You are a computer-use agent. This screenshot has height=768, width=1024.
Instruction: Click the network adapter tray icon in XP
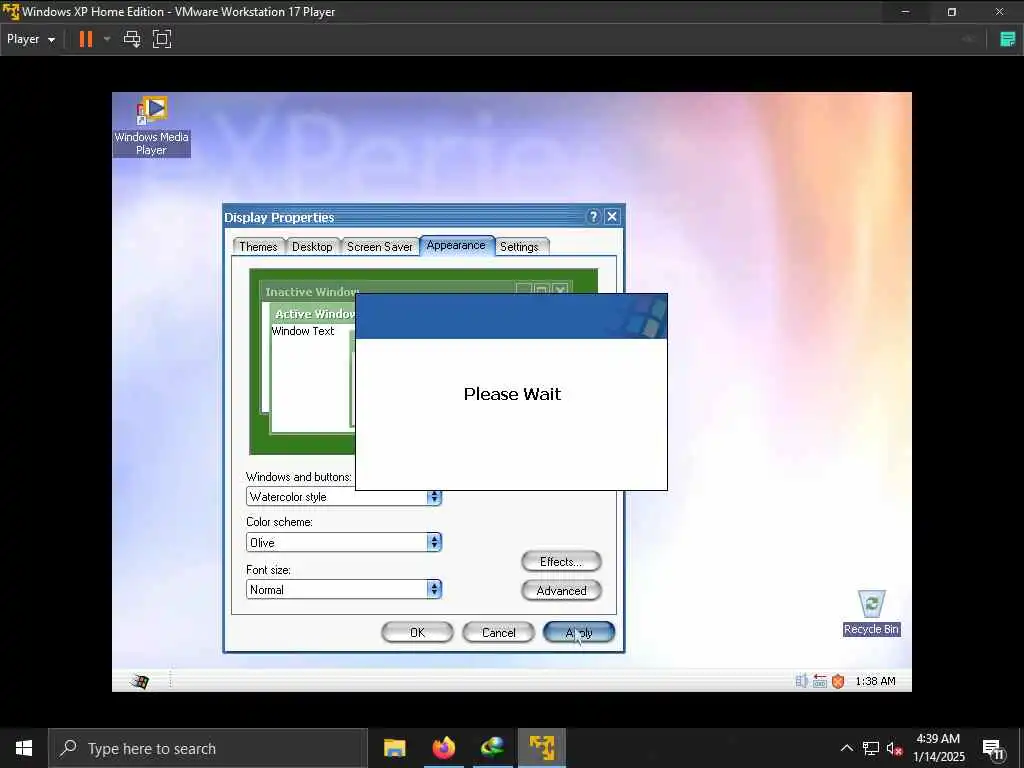pyautogui.click(x=820, y=681)
